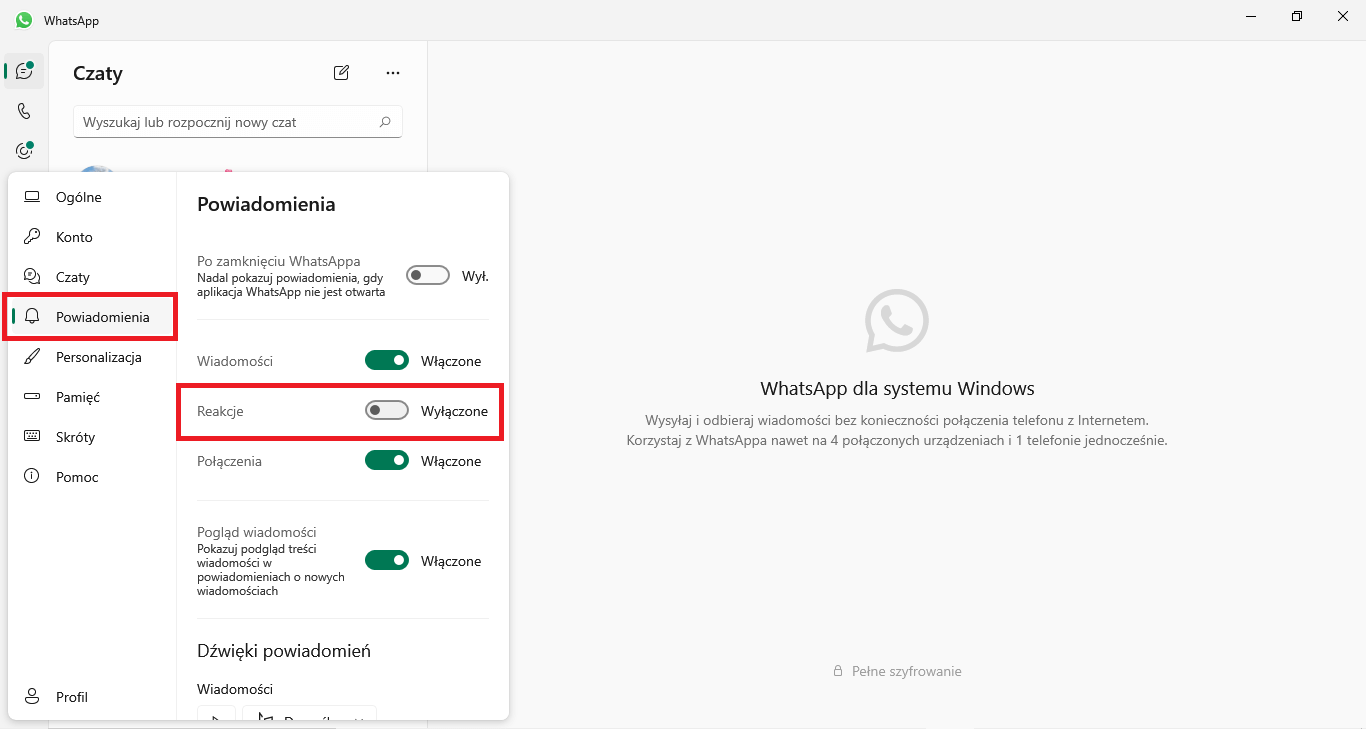Open the Calls view phone icon
Image resolution: width=1366 pixels, height=729 pixels.
(24, 111)
